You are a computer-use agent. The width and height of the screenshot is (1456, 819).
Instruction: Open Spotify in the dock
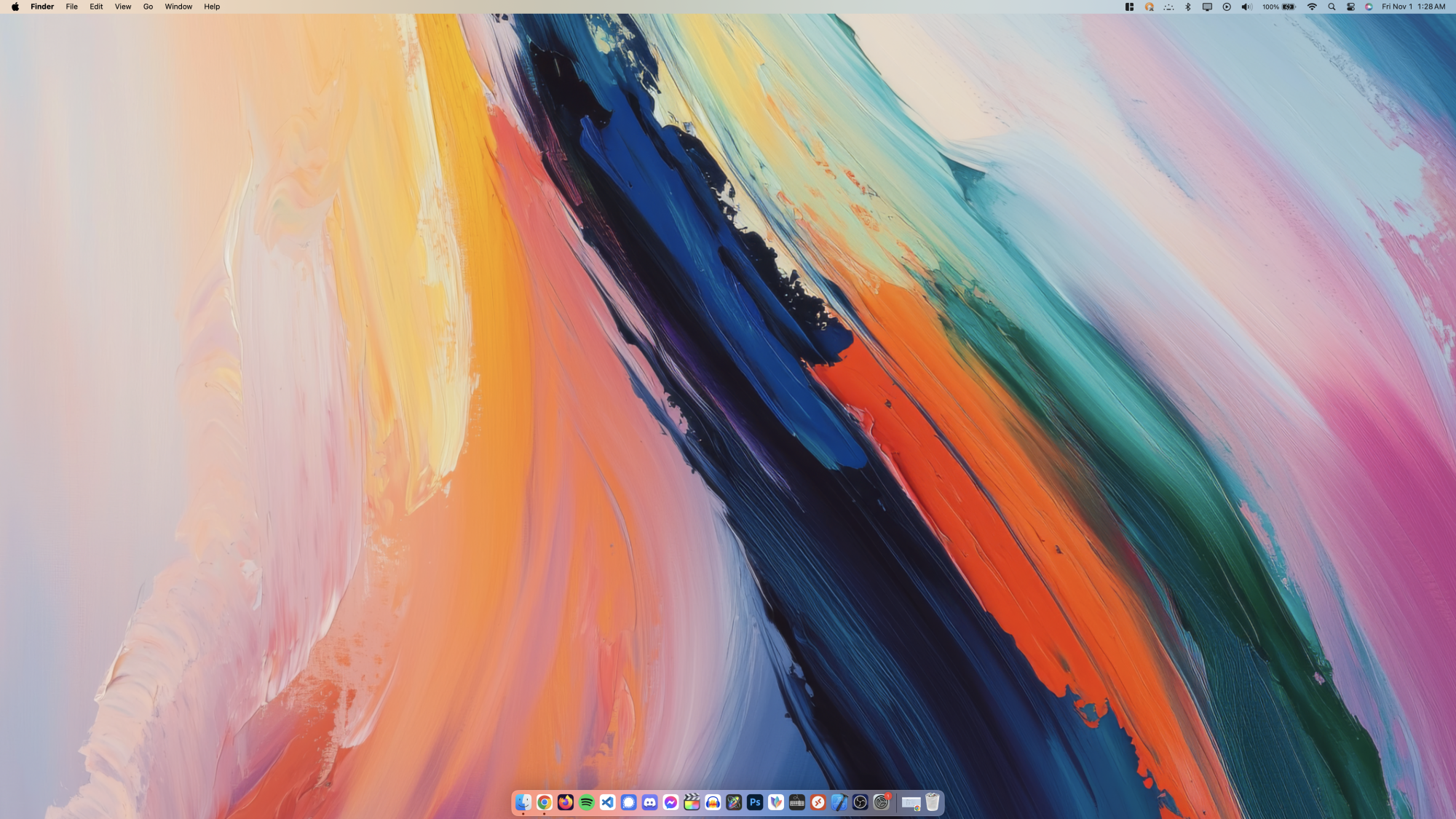586,802
